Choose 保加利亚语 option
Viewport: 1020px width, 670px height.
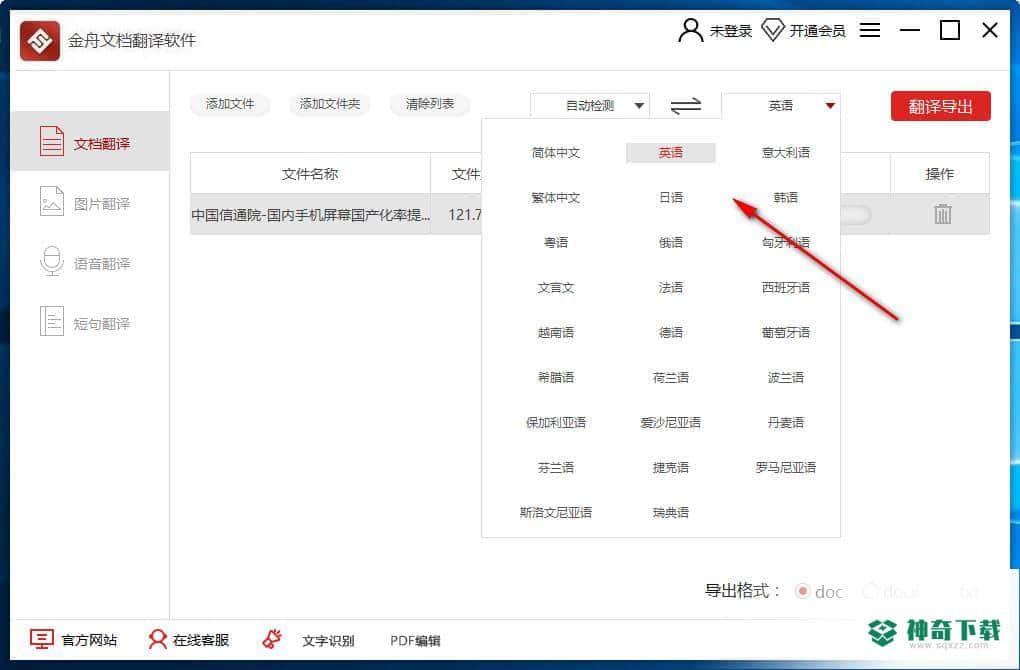click(x=556, y=422)
